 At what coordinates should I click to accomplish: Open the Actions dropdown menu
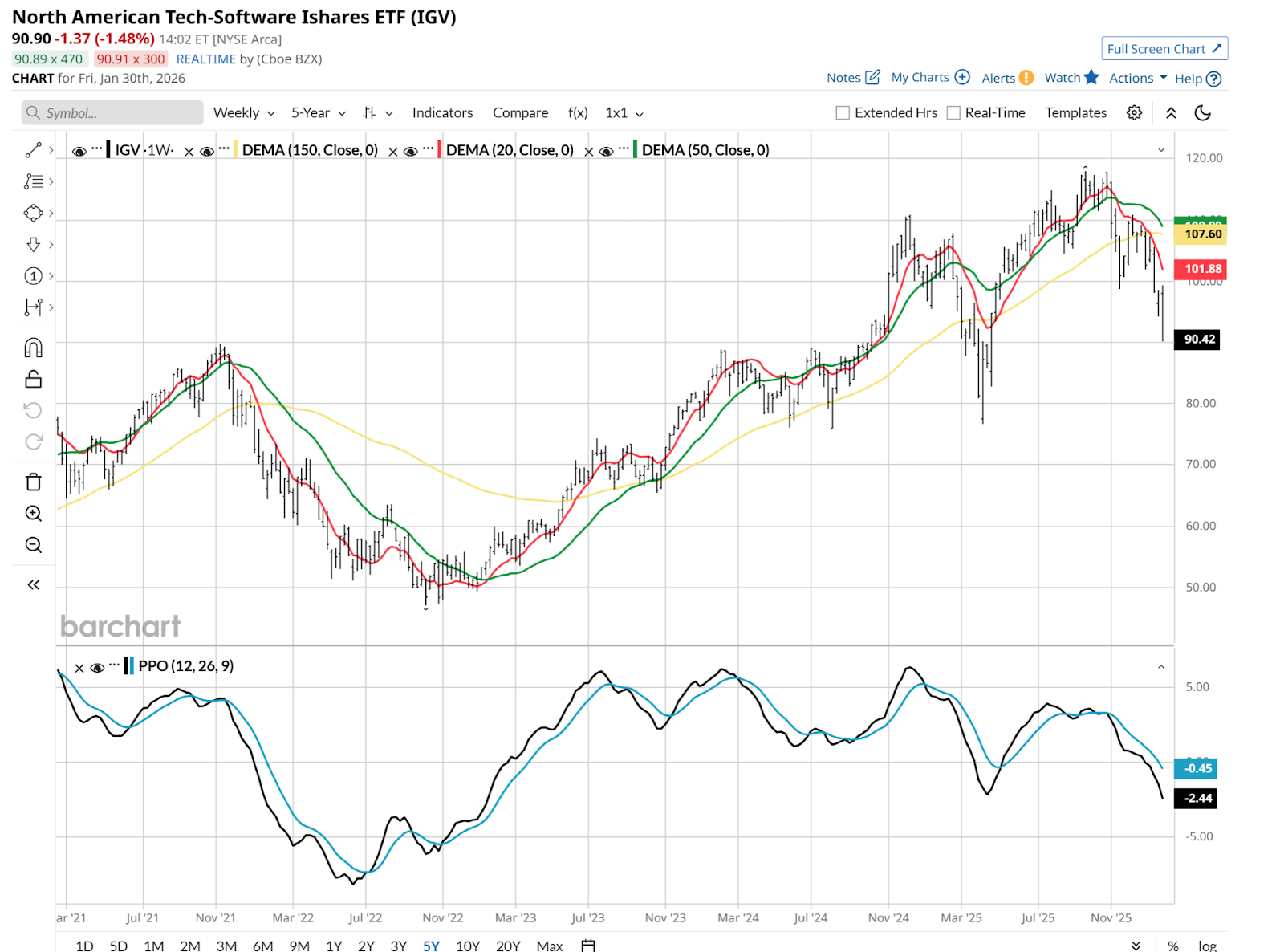pyautogui.click(x=1137, y=78)
